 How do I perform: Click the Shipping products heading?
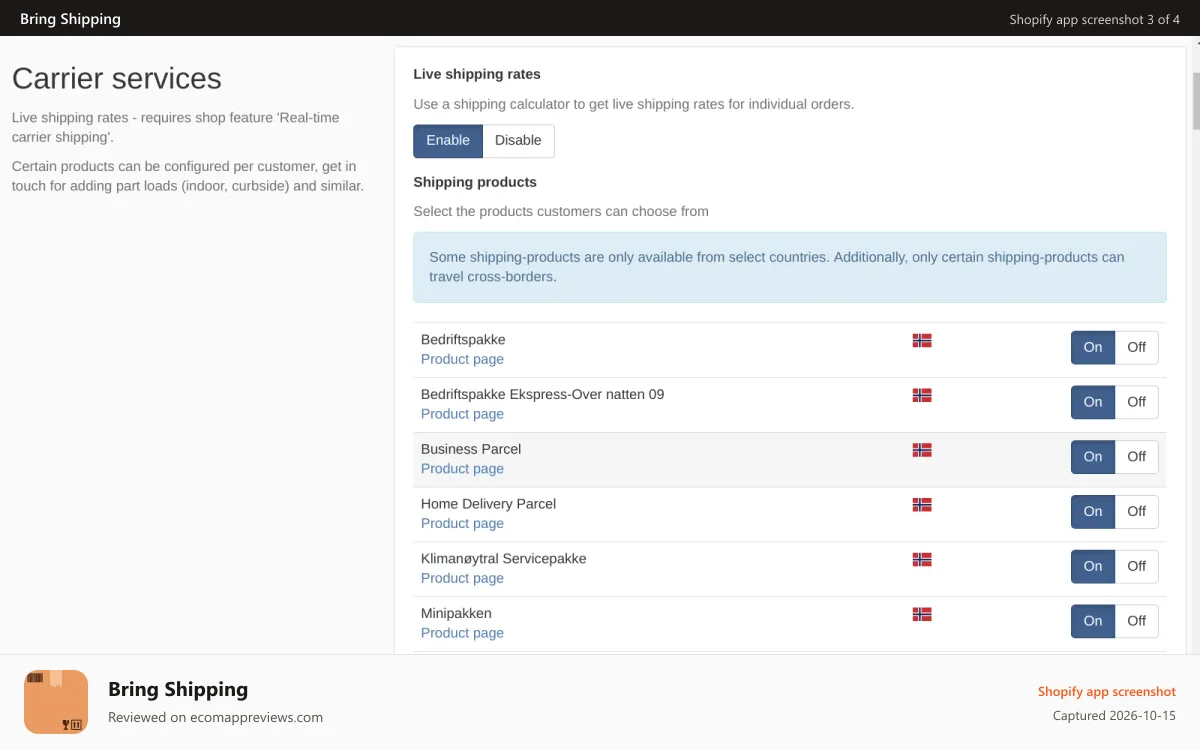coord(475,182)
